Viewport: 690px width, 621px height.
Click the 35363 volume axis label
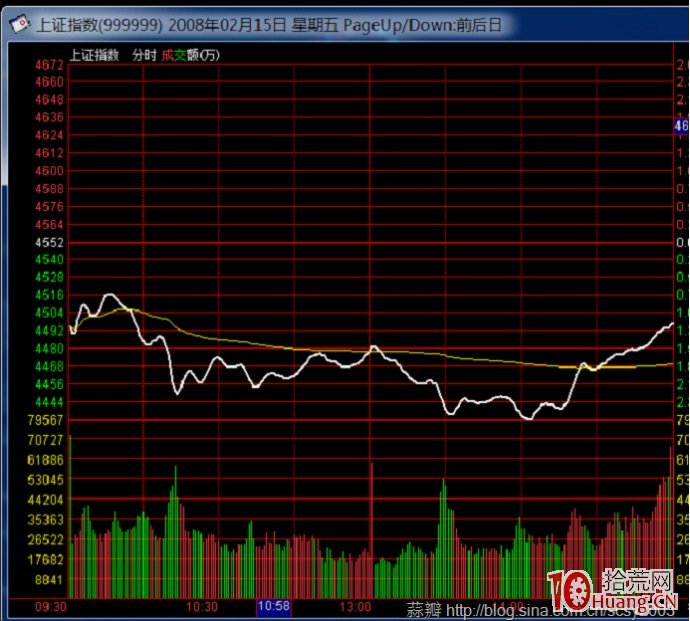click(x=45, y=520)
